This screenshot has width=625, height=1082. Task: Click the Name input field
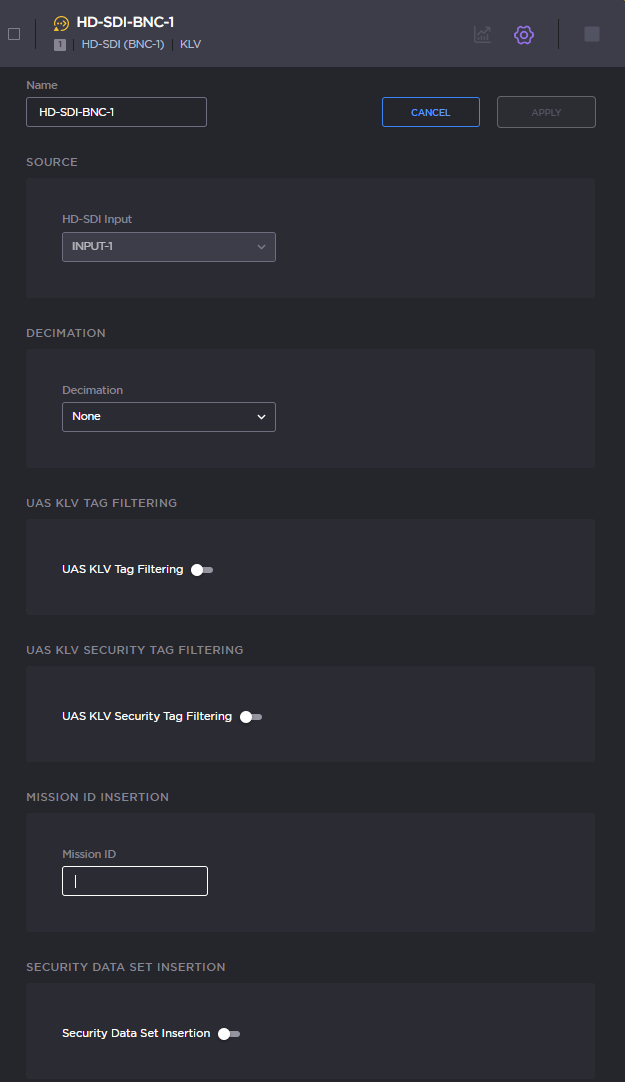pyautogui.click(x=116, y=112)
